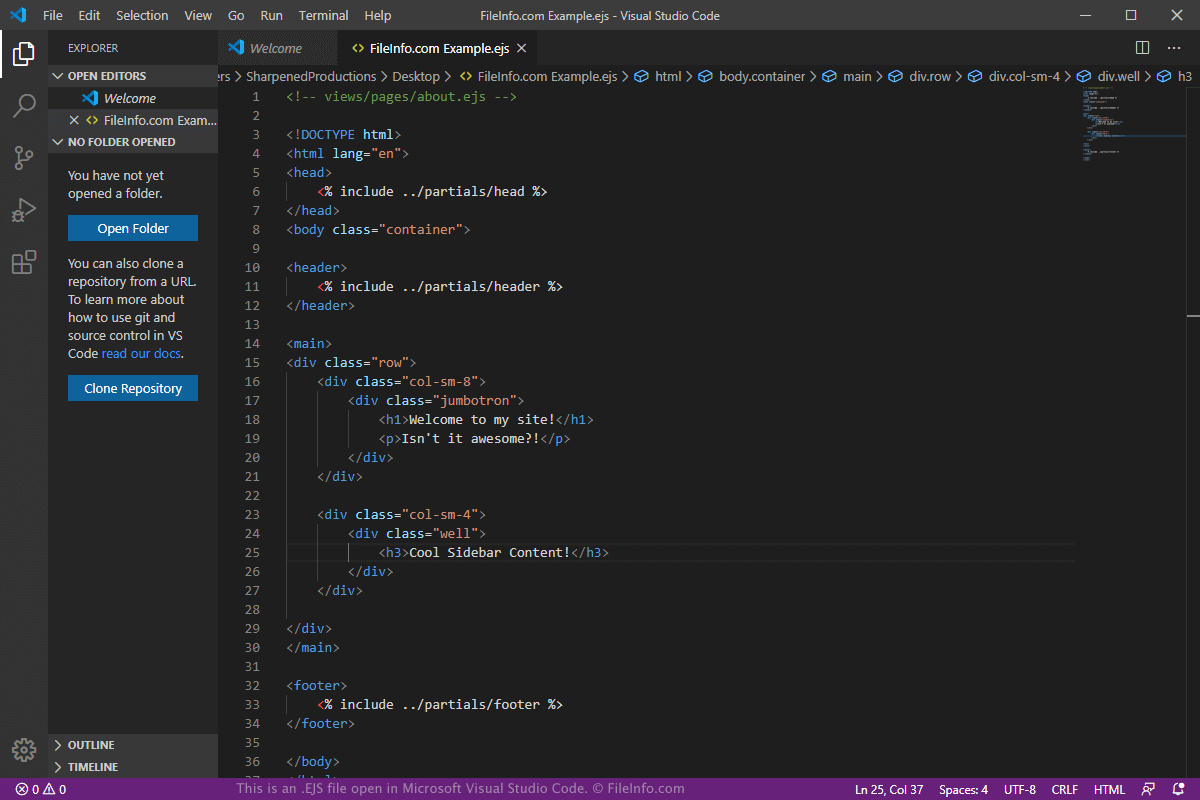1200x800 pixels.
Task: Open the Extensions view
Action: coord(24,262)
